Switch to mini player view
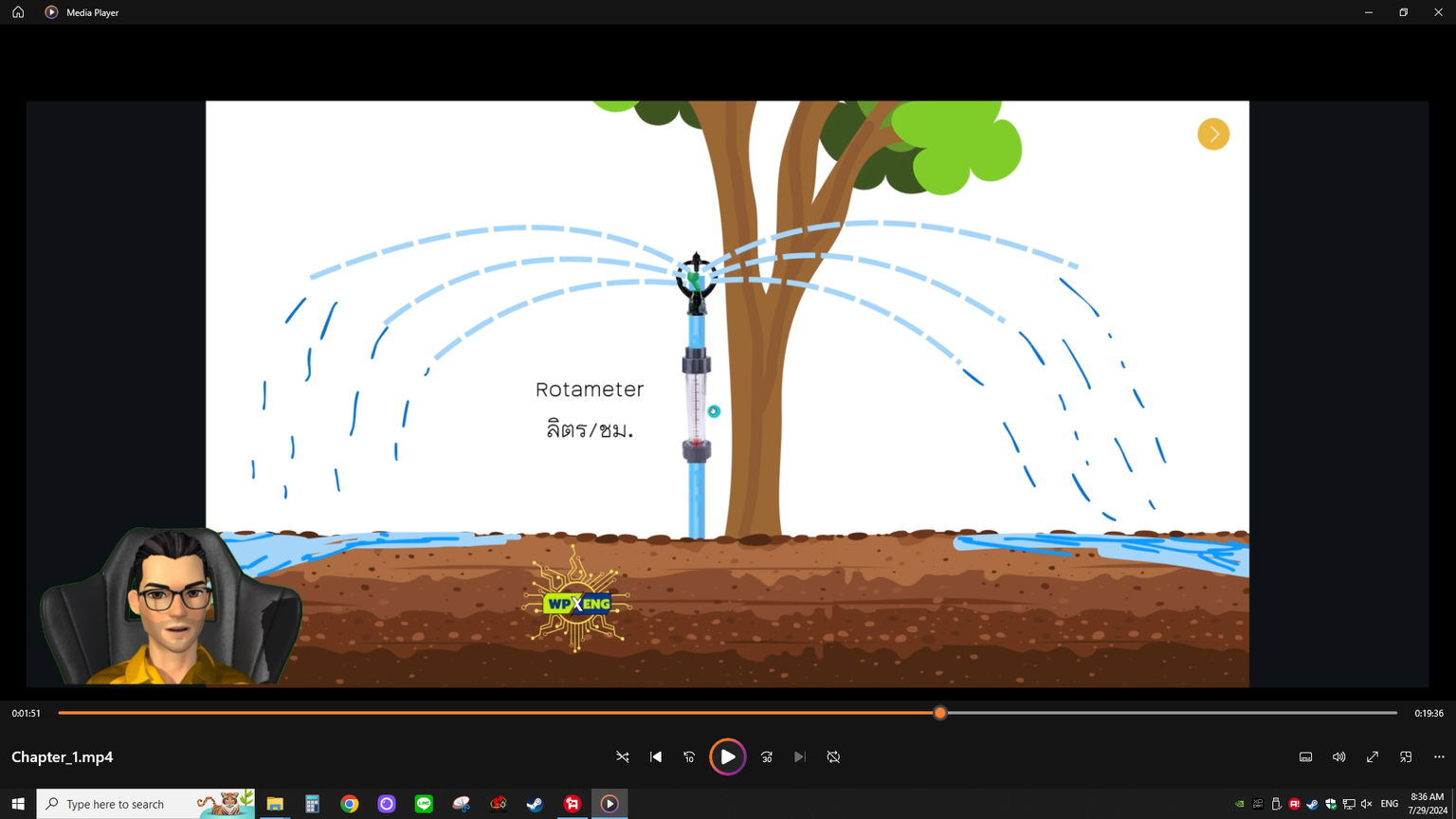1456x819 pixels. [x=1406, y=757]
